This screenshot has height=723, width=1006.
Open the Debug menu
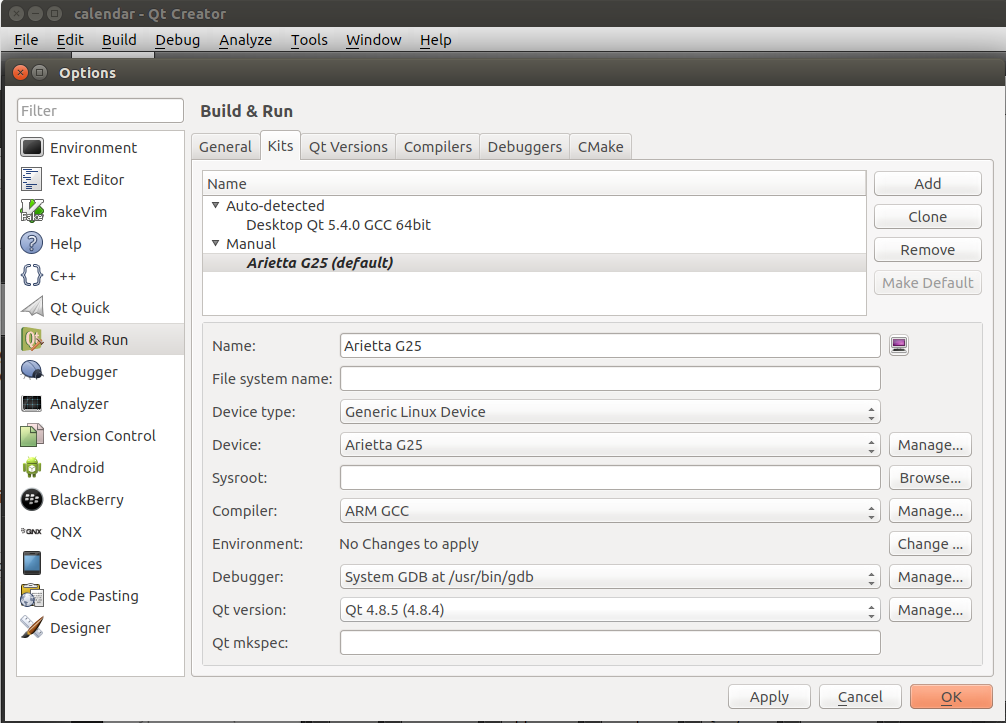(x=178, y=40)
